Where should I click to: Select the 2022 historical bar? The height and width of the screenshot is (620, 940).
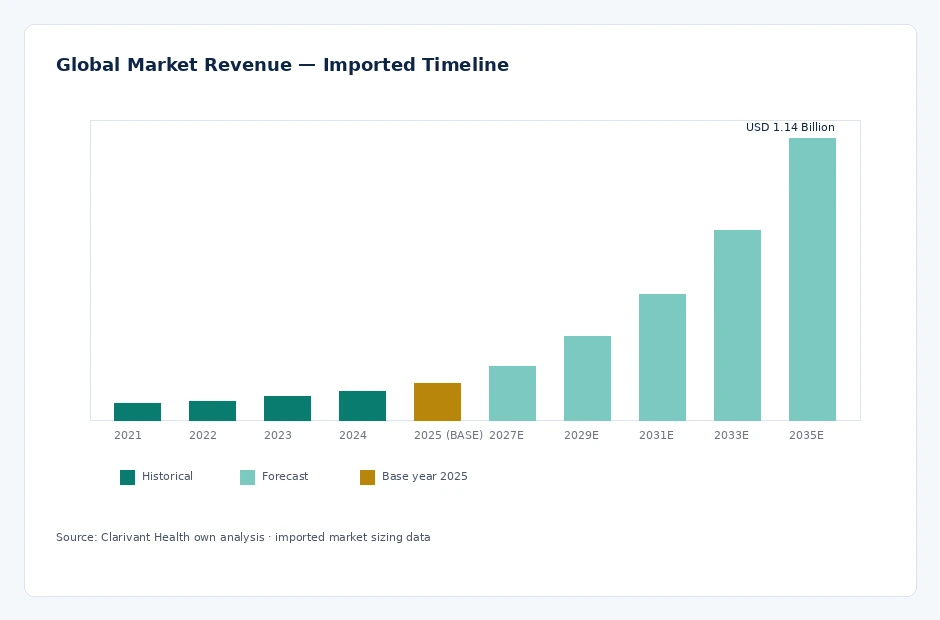tap(212, 411)
